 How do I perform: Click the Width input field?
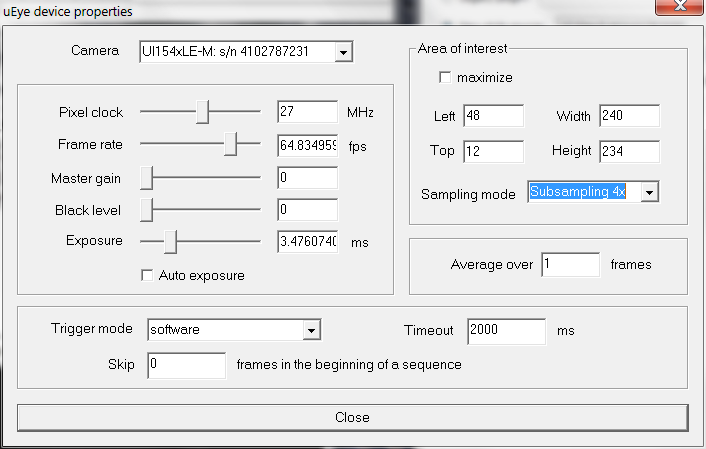[x=629, y=117]
